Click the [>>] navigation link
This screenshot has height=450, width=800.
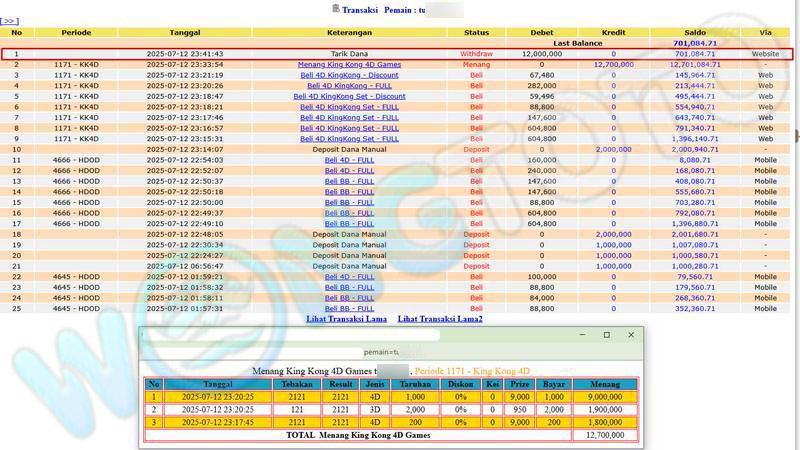point(9,20)
